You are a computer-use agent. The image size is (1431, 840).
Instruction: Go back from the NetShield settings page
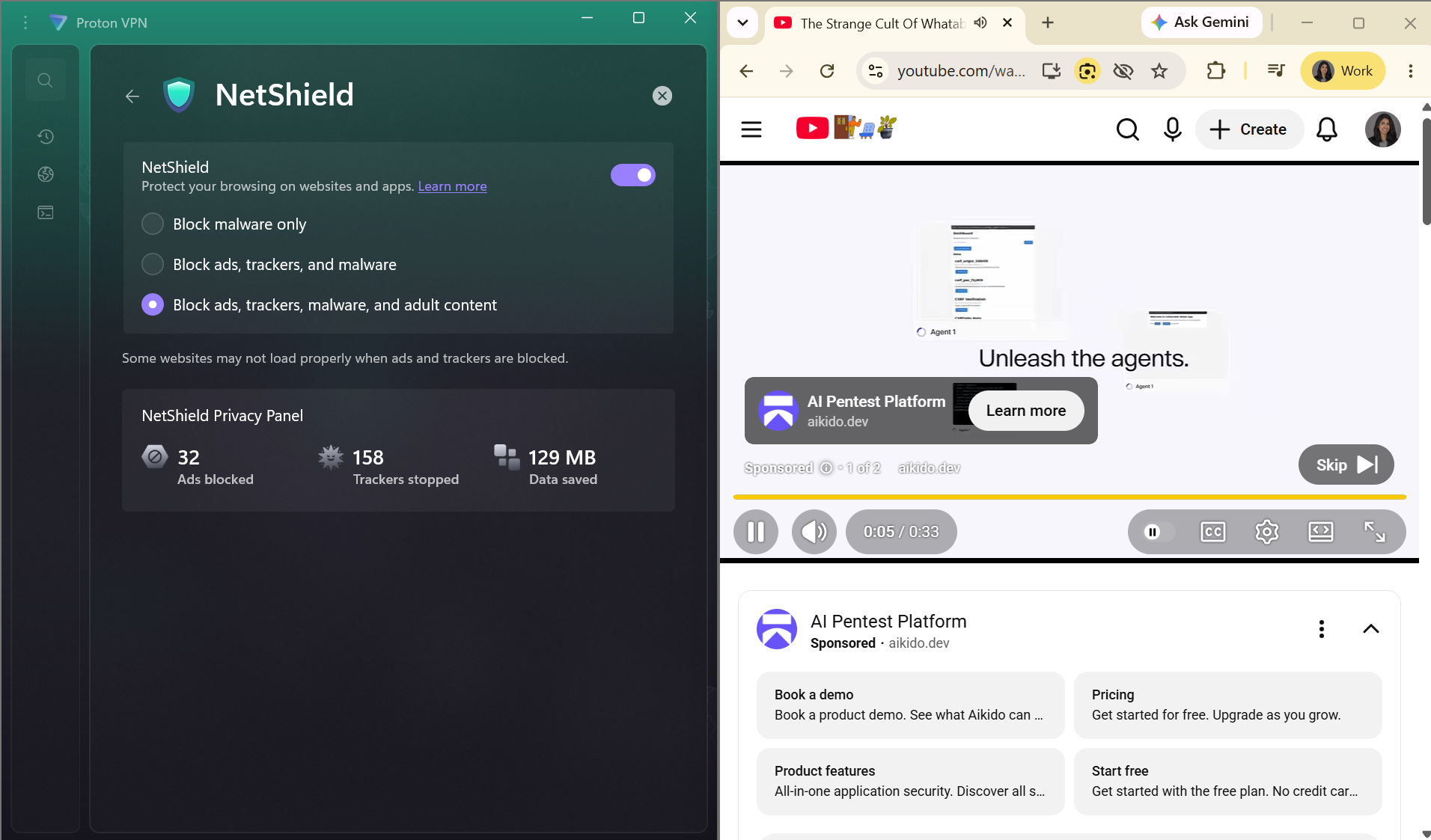click(x=132, y=96)
